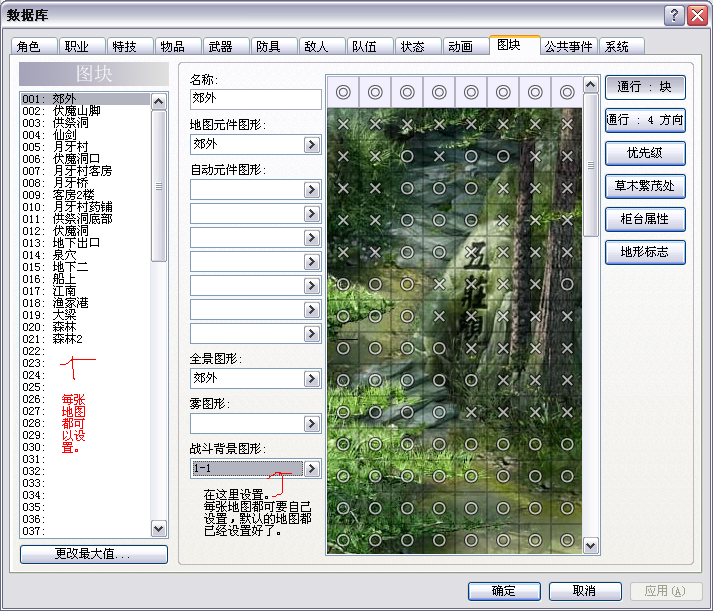
Task: Click the help question mark button
Action: pyautogui.click(x=675, y=15)
